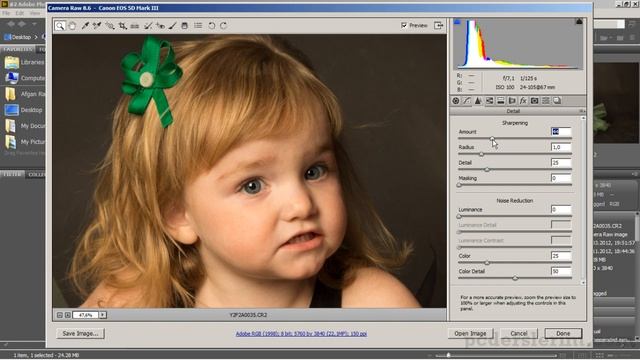640x360 pixels.
Task: Click the Save Image button
Action: point(80,333)
